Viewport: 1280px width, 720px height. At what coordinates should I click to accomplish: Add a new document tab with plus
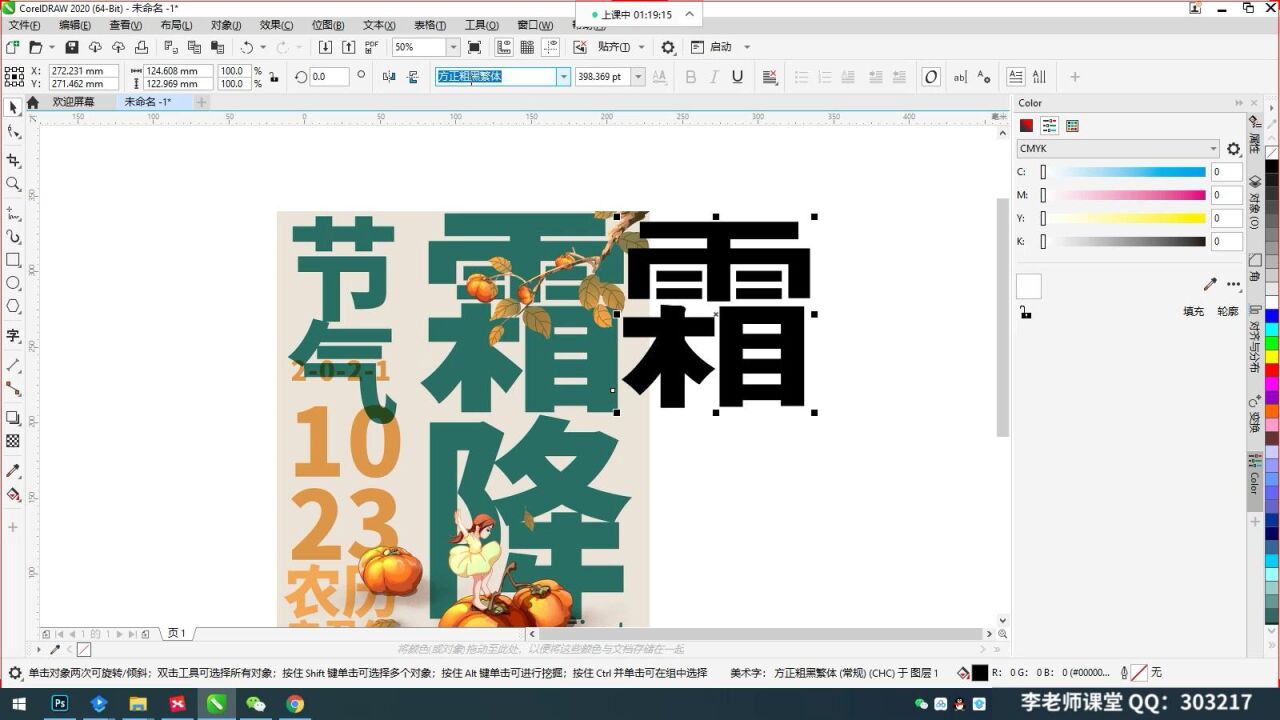[x=201, y=102]
